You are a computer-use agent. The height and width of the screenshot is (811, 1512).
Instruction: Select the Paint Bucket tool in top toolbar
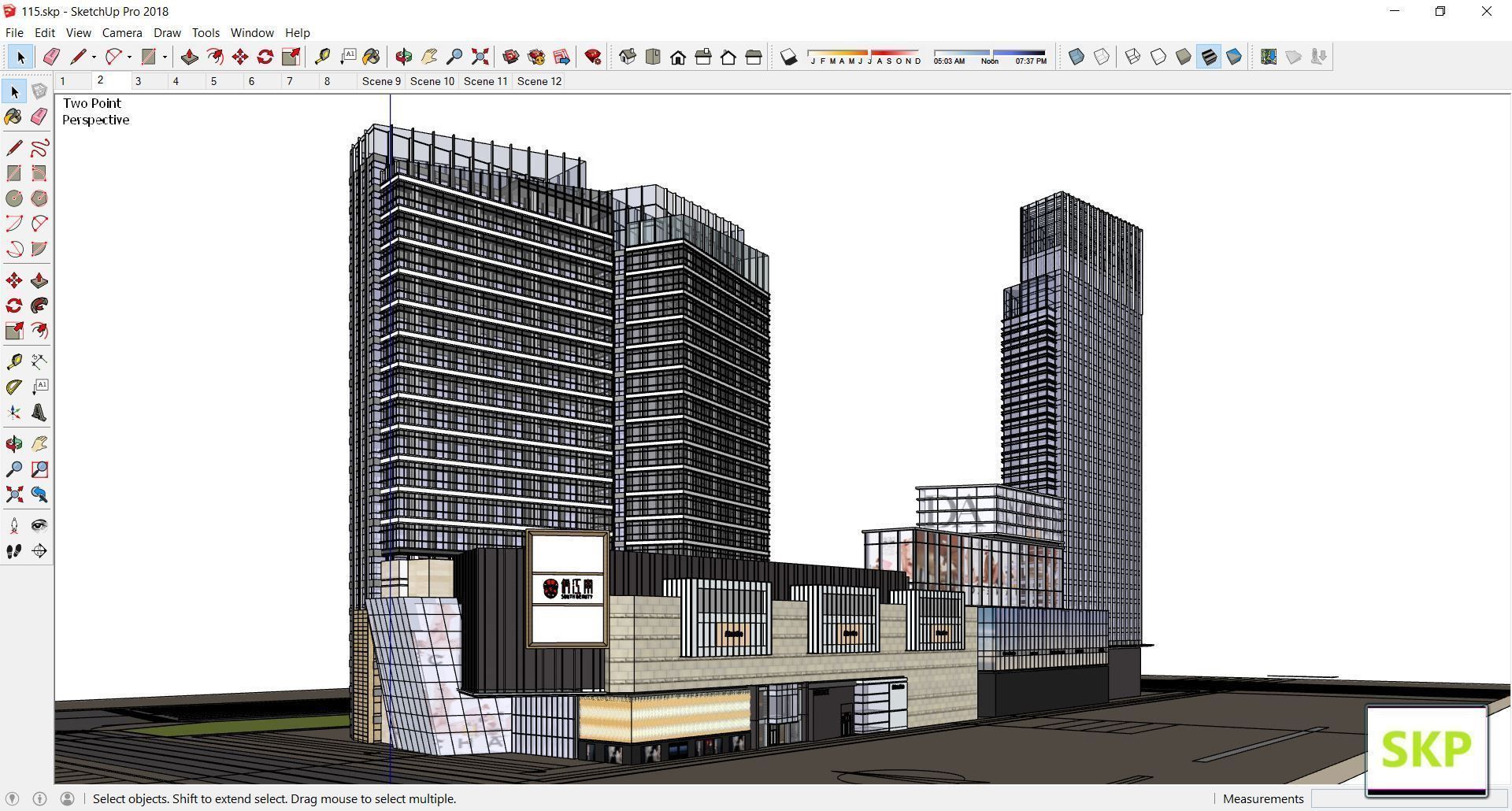[x=372, y=57]
